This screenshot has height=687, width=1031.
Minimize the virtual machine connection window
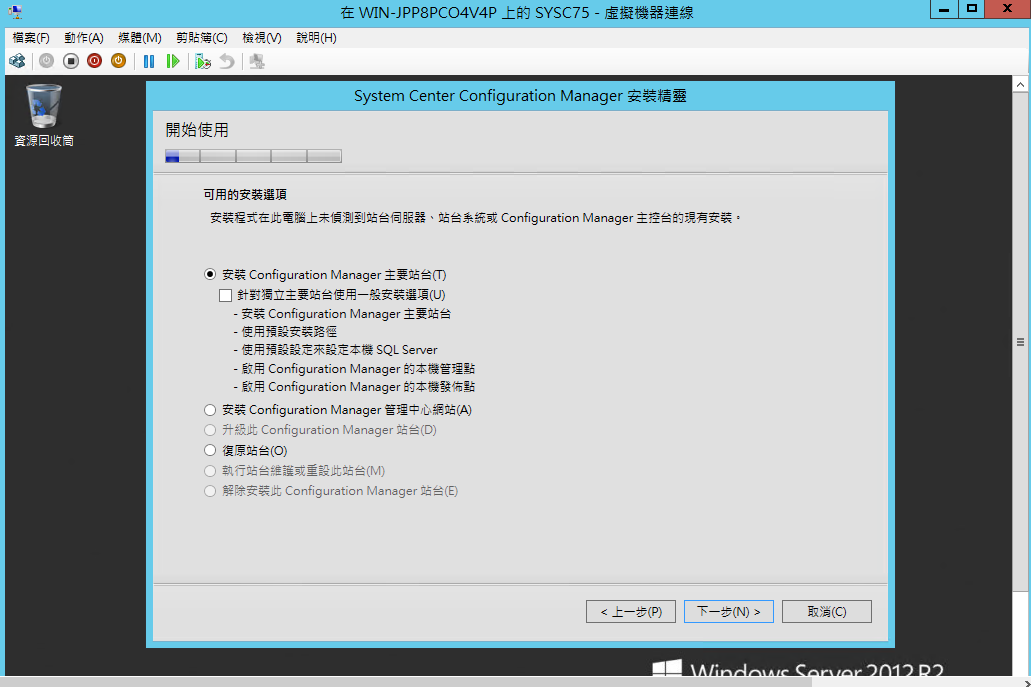[944, 9]
